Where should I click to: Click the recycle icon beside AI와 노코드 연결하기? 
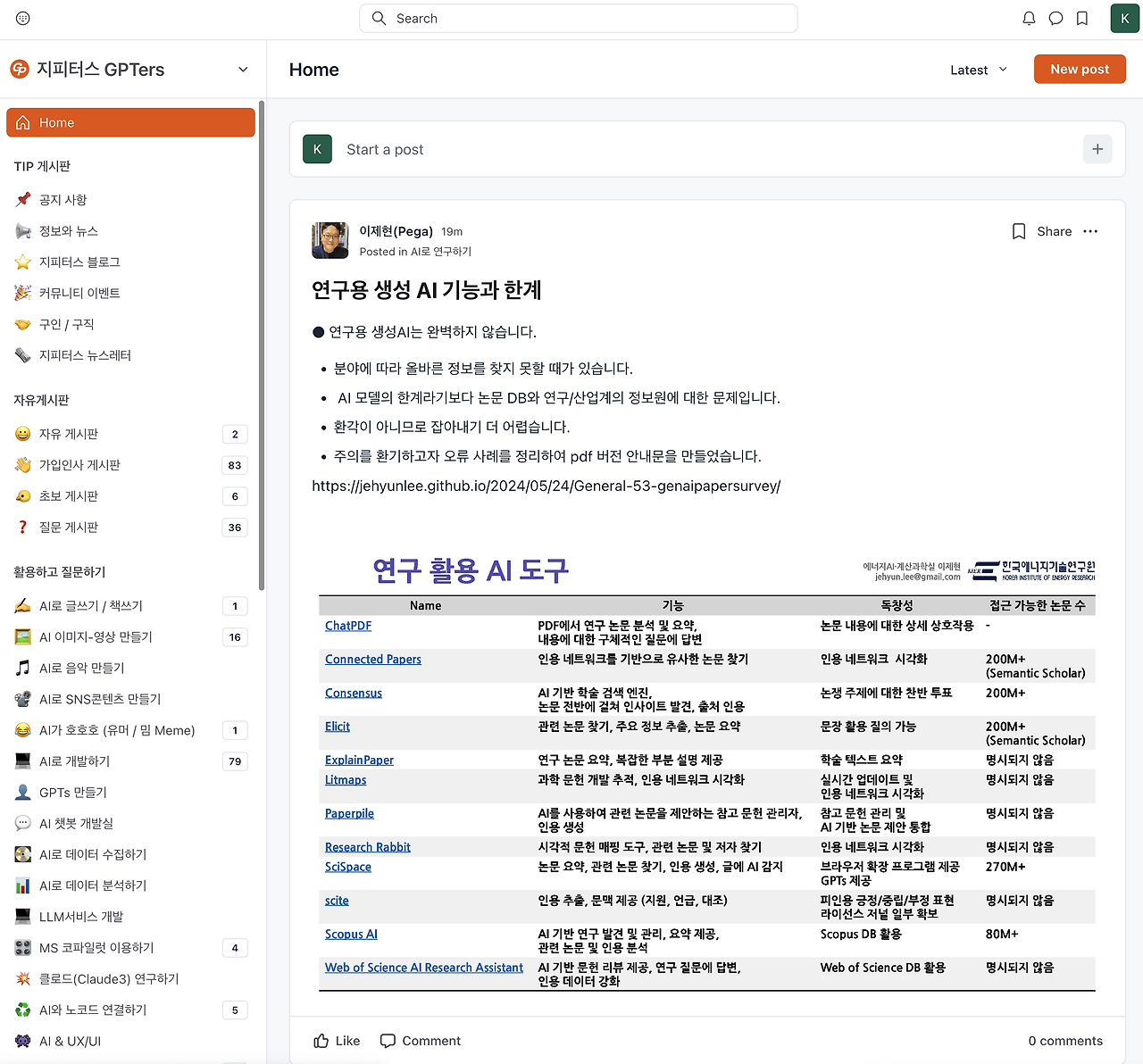tap(23, 1010)
